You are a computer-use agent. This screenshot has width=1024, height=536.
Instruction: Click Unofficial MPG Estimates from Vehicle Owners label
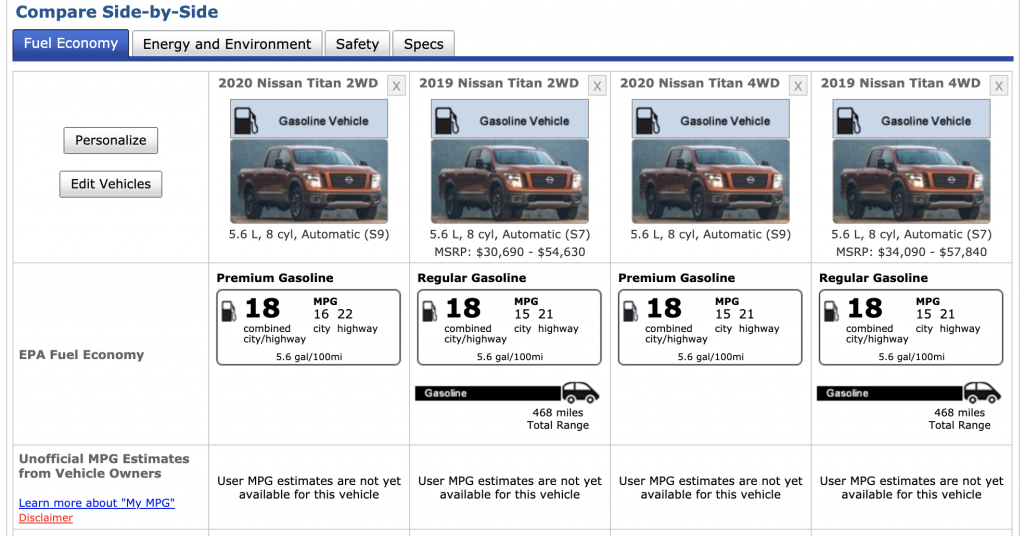pyautogui.click(x=104, y=466)
